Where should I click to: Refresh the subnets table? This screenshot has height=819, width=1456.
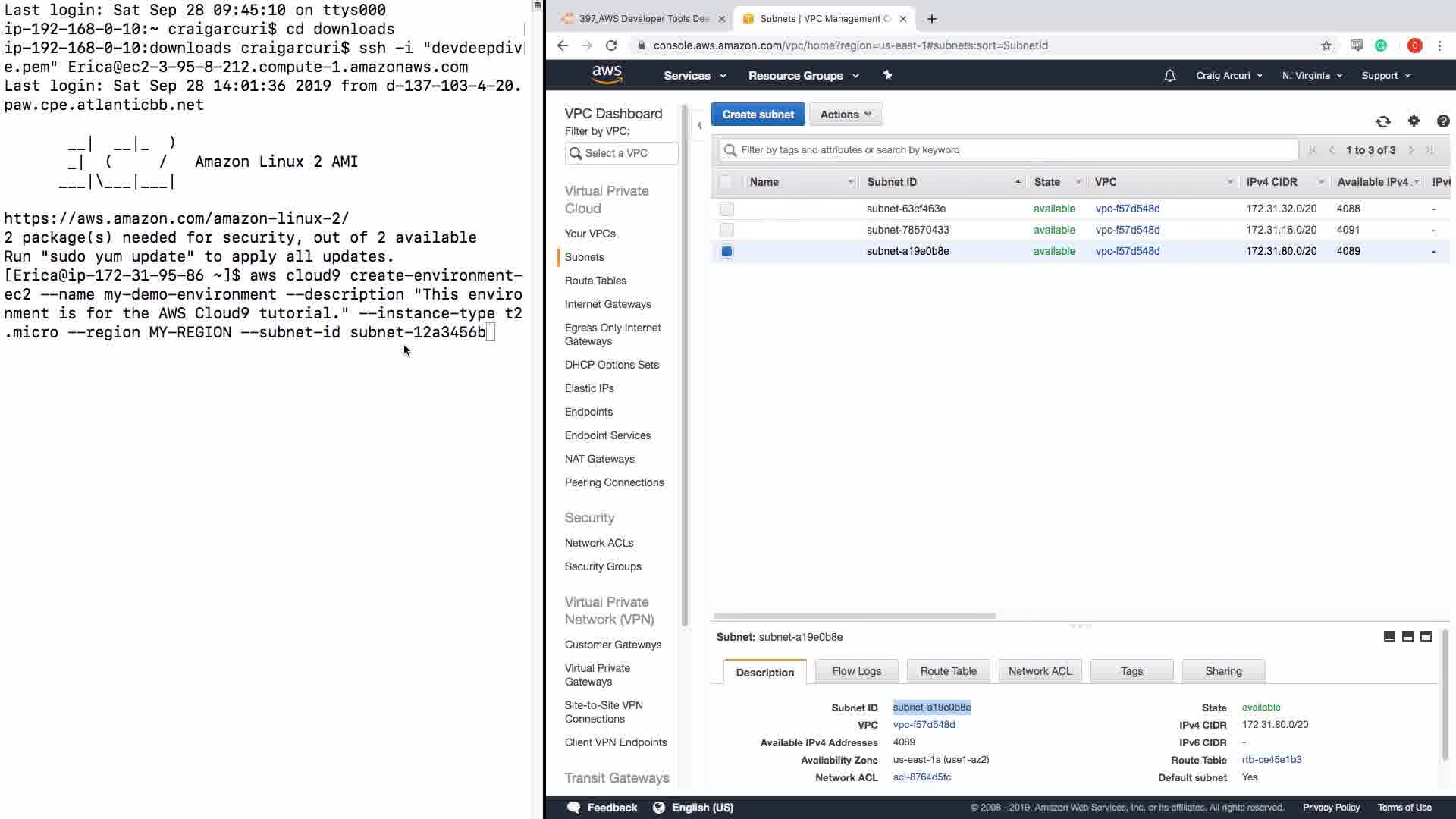tap(1382, 121)
